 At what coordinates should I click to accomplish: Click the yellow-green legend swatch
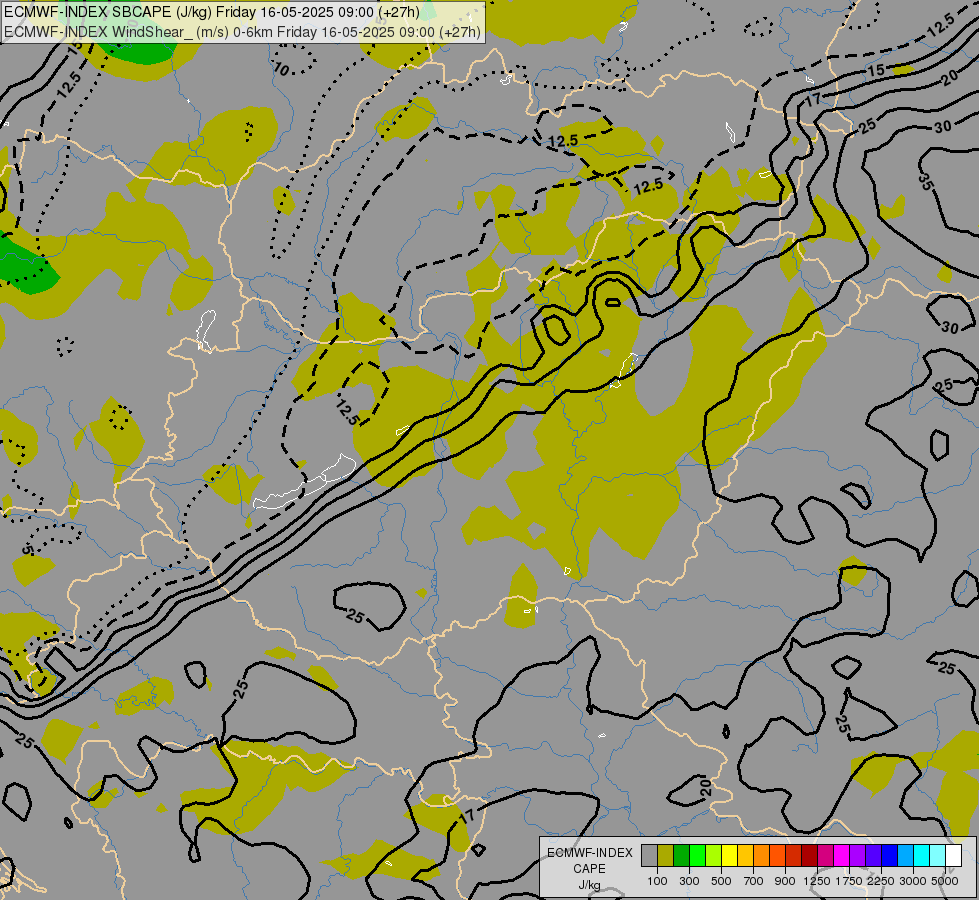tap(714, 855)
